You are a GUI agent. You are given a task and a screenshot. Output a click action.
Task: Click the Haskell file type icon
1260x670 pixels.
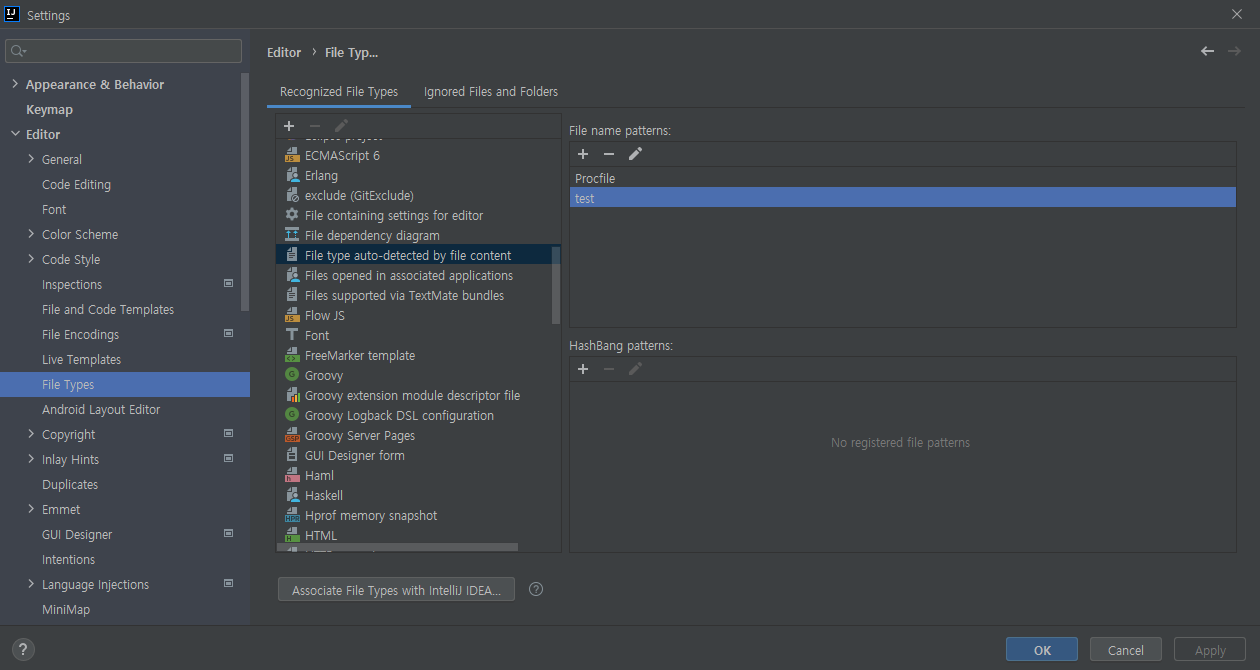[292, 495]
